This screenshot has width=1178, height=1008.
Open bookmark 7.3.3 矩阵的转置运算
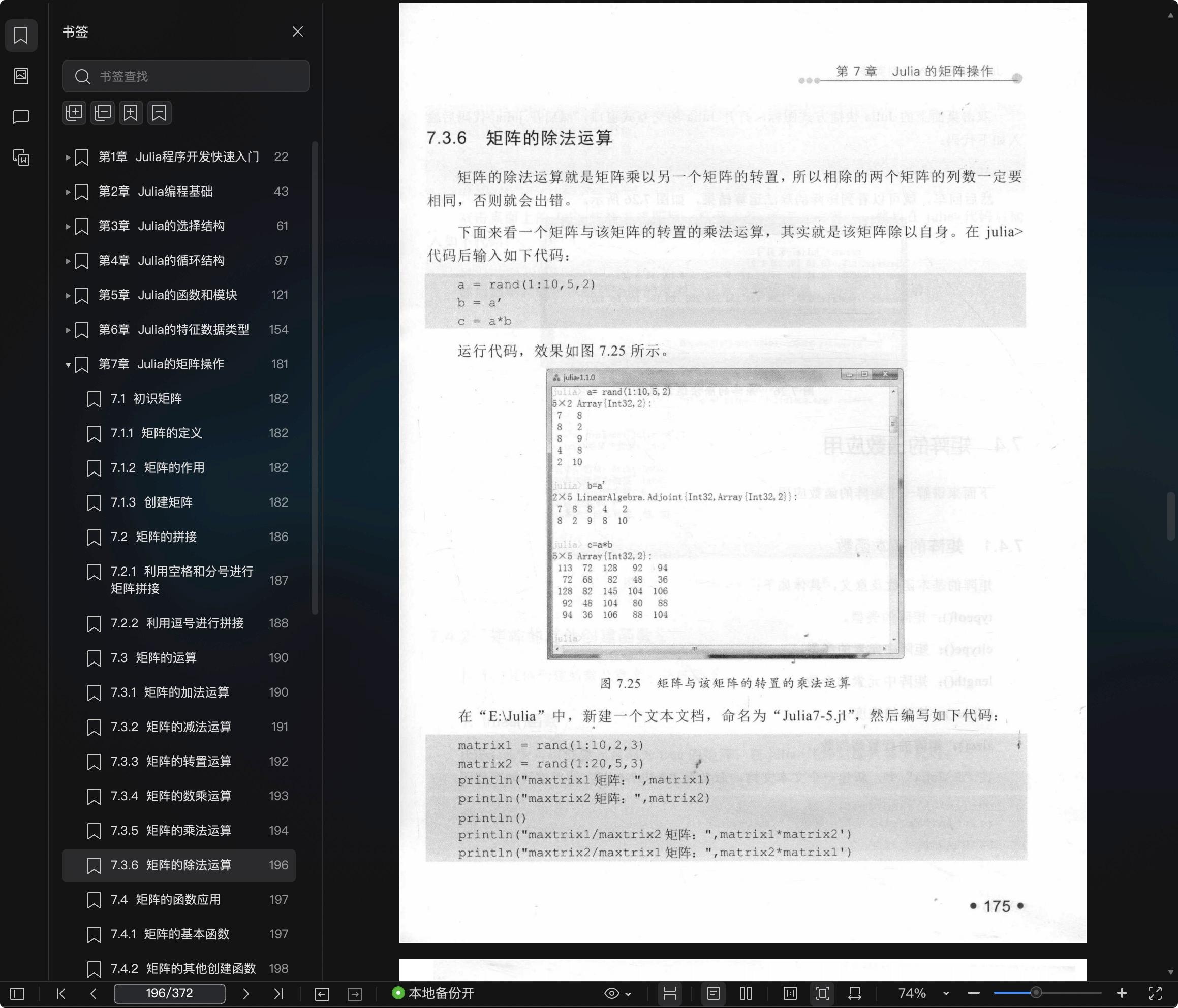[x=178, y=762]
